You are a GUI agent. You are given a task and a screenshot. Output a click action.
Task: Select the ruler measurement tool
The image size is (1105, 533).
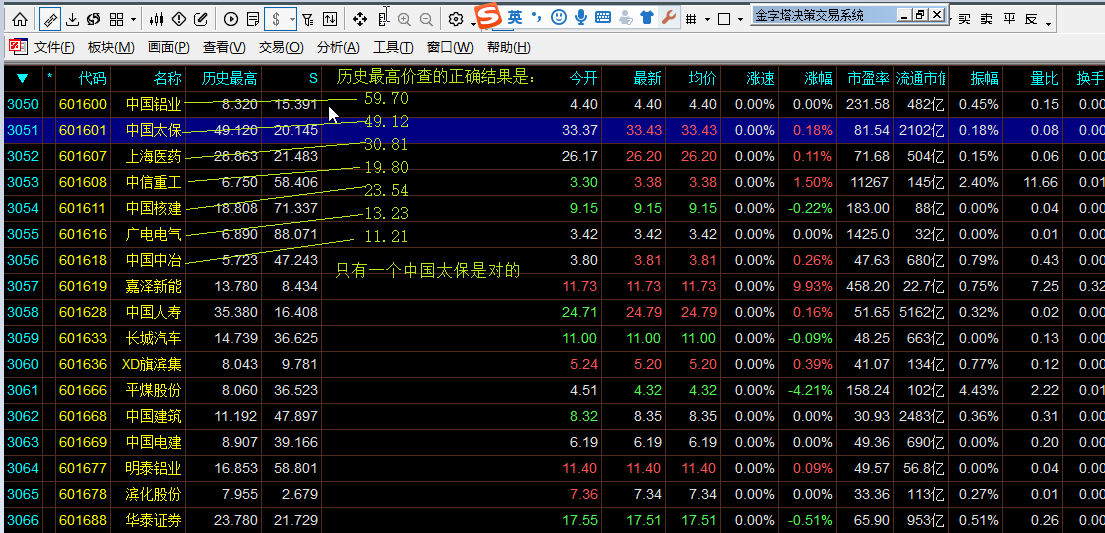(x=49, y=19)
